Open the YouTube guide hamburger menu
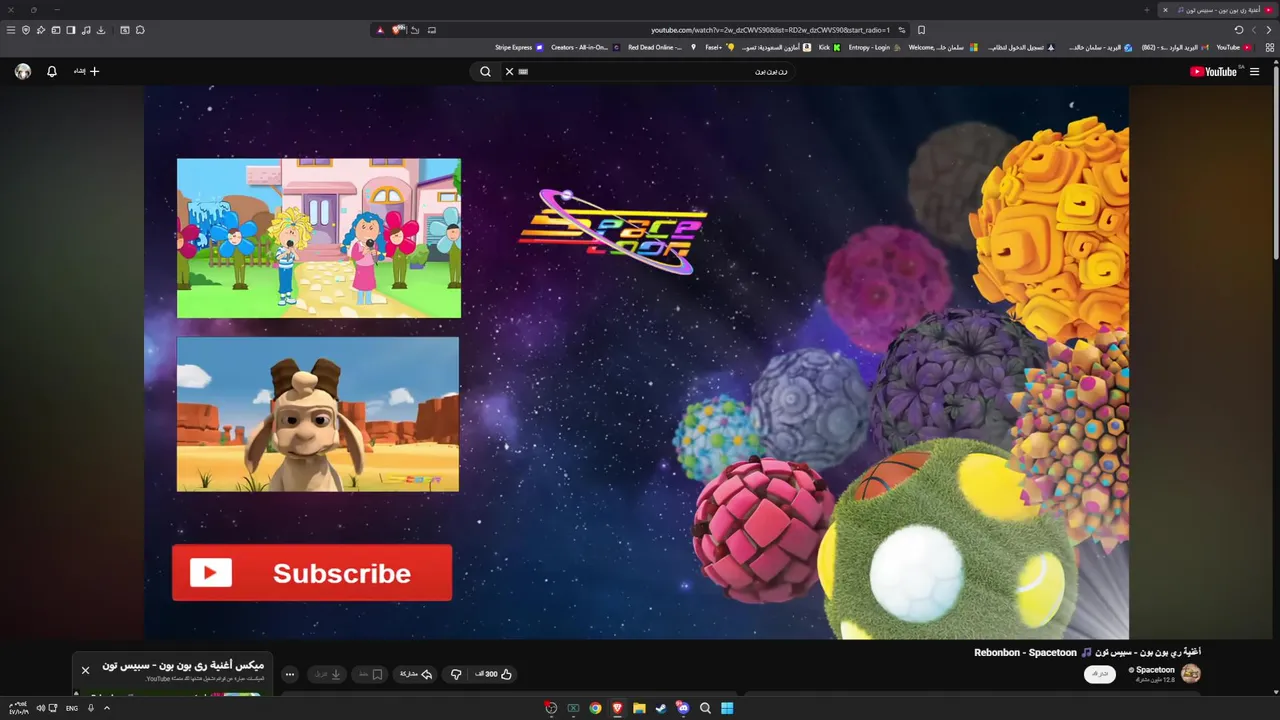 point(1255,71)
